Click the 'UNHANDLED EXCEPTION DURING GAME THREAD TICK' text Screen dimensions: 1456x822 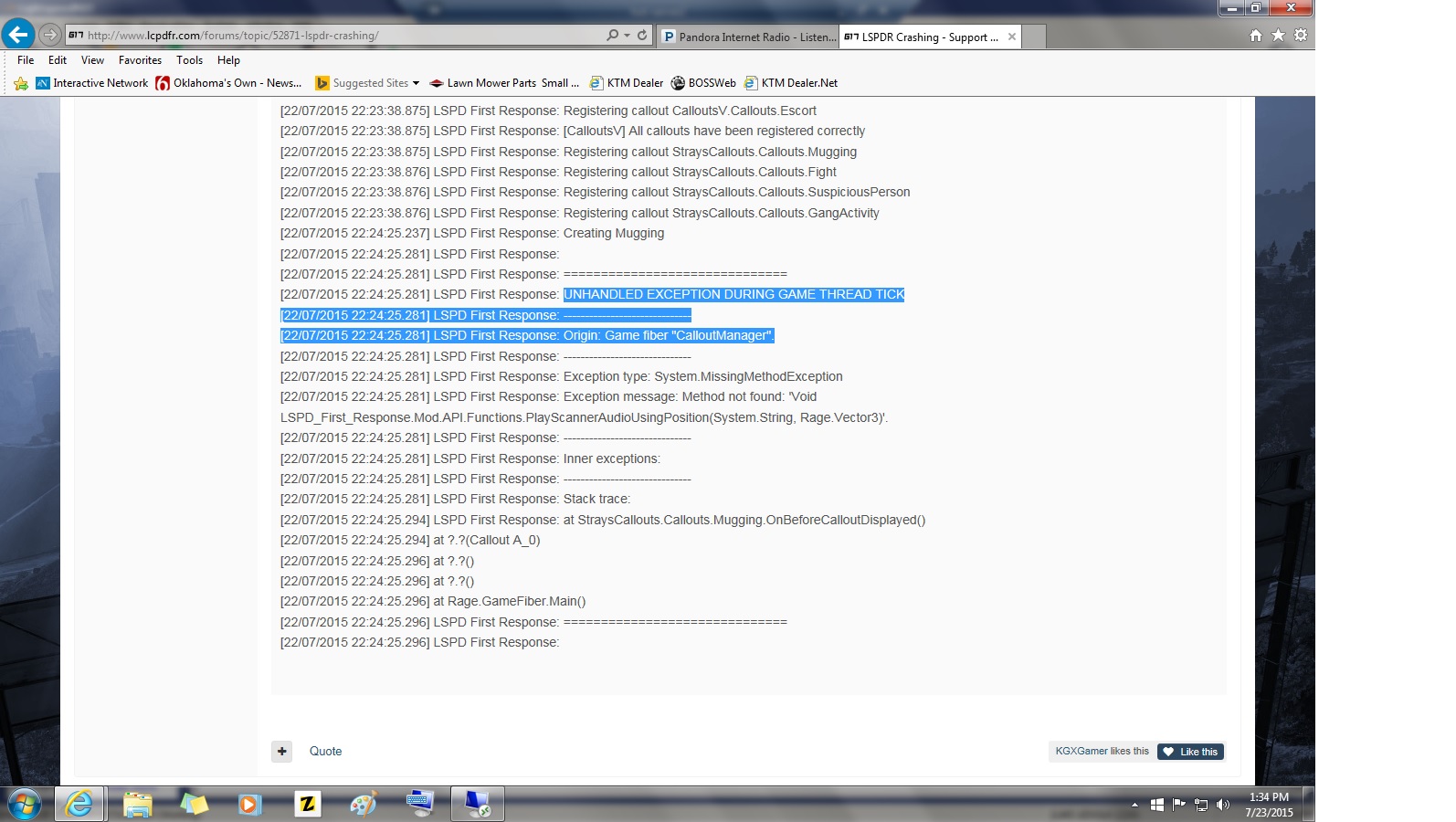733,294
